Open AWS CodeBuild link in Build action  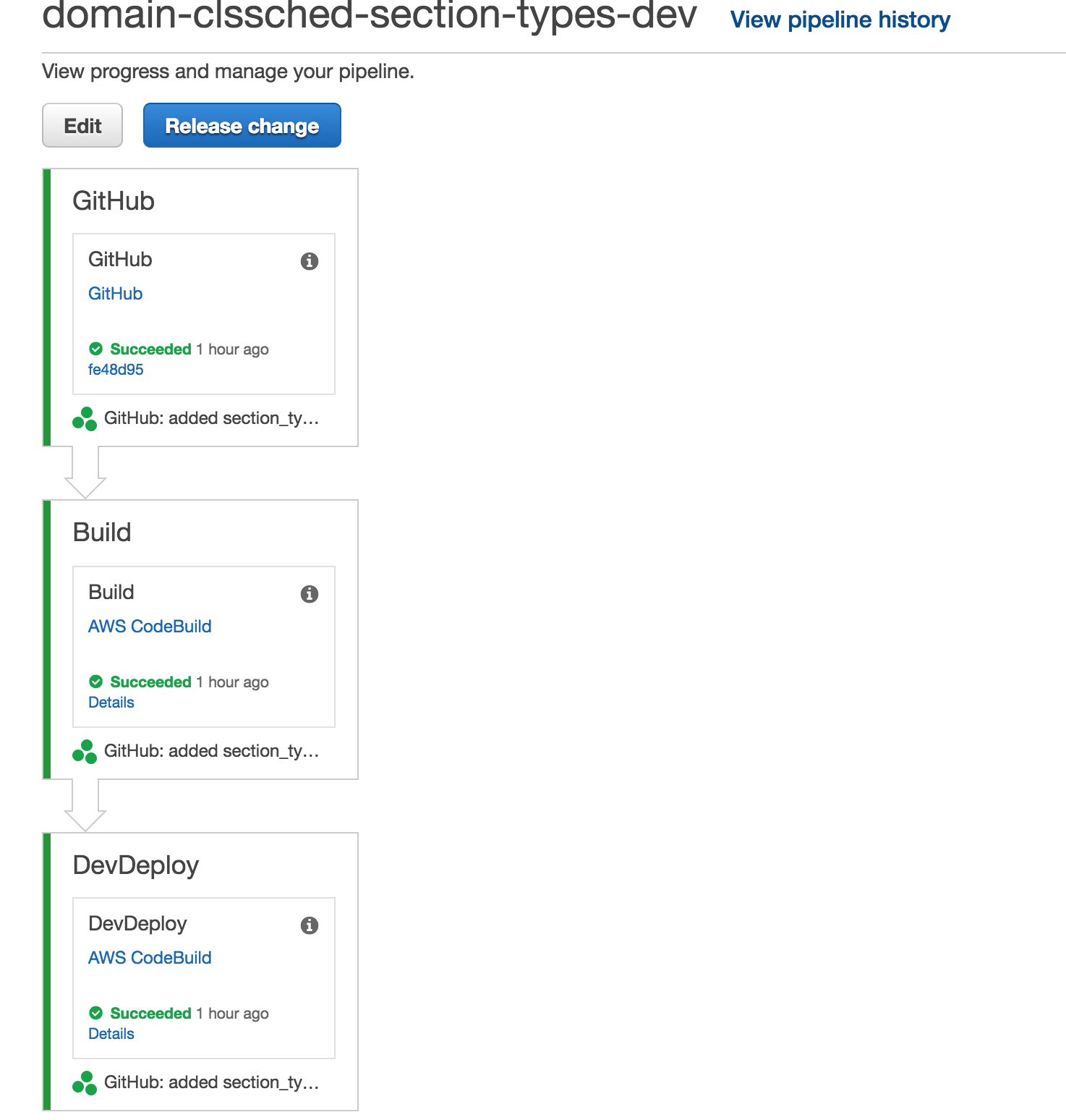point(150,627)
